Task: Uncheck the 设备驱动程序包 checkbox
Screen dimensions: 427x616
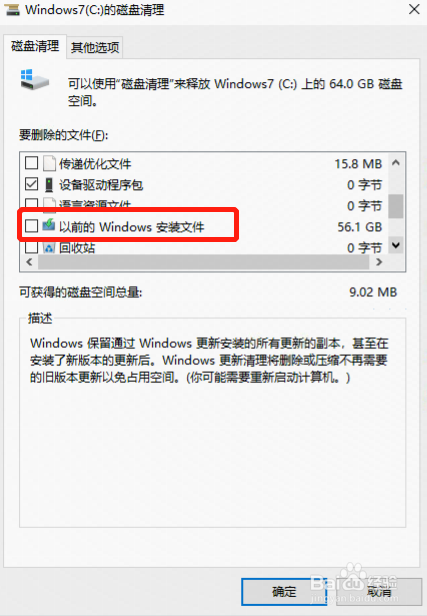Action: coord(31,184)
